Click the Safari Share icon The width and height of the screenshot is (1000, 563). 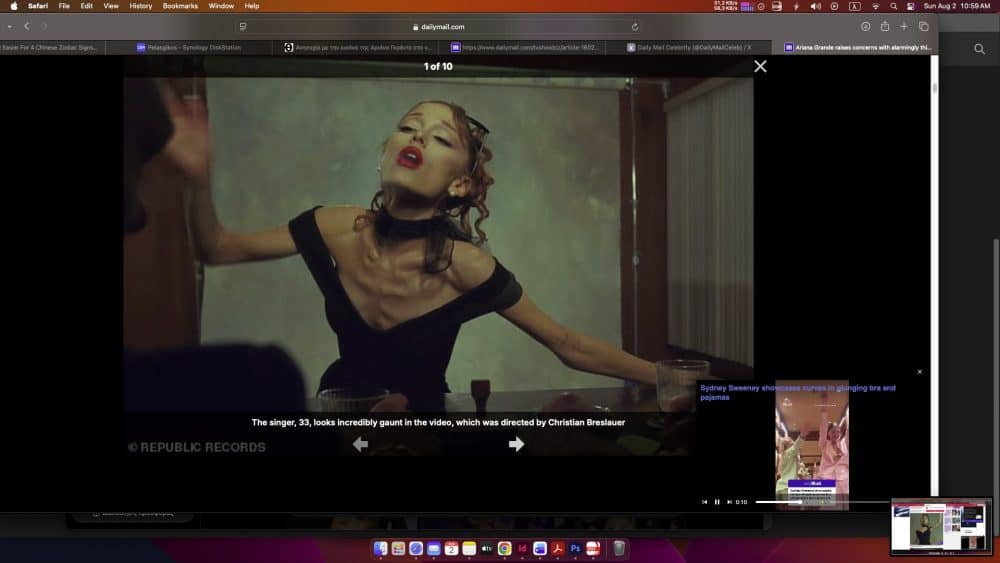click(x=885, y=26)
